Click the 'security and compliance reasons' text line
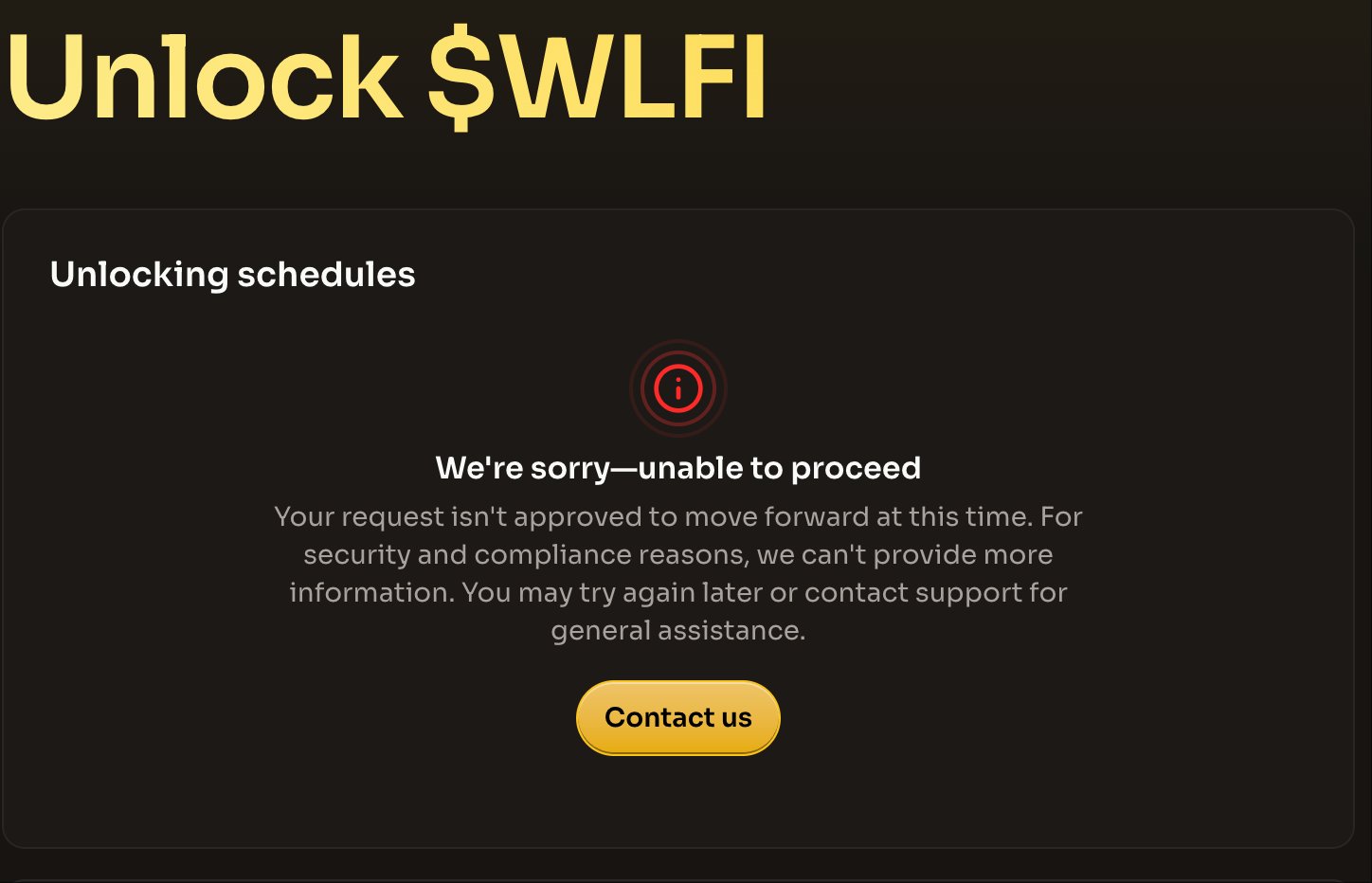This screenshot has height=883, width=1372. point(678,554)
